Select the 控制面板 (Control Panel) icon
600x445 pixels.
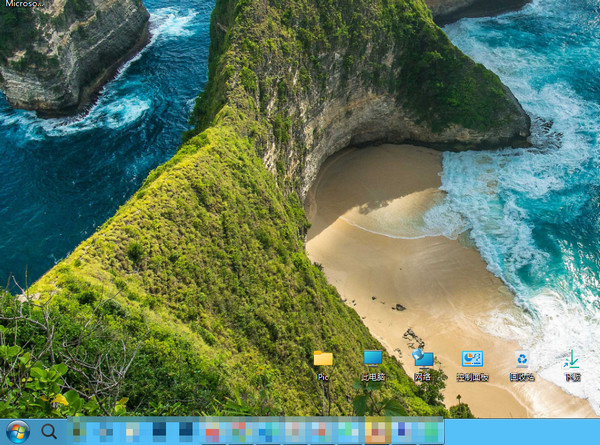coord(472,358)
